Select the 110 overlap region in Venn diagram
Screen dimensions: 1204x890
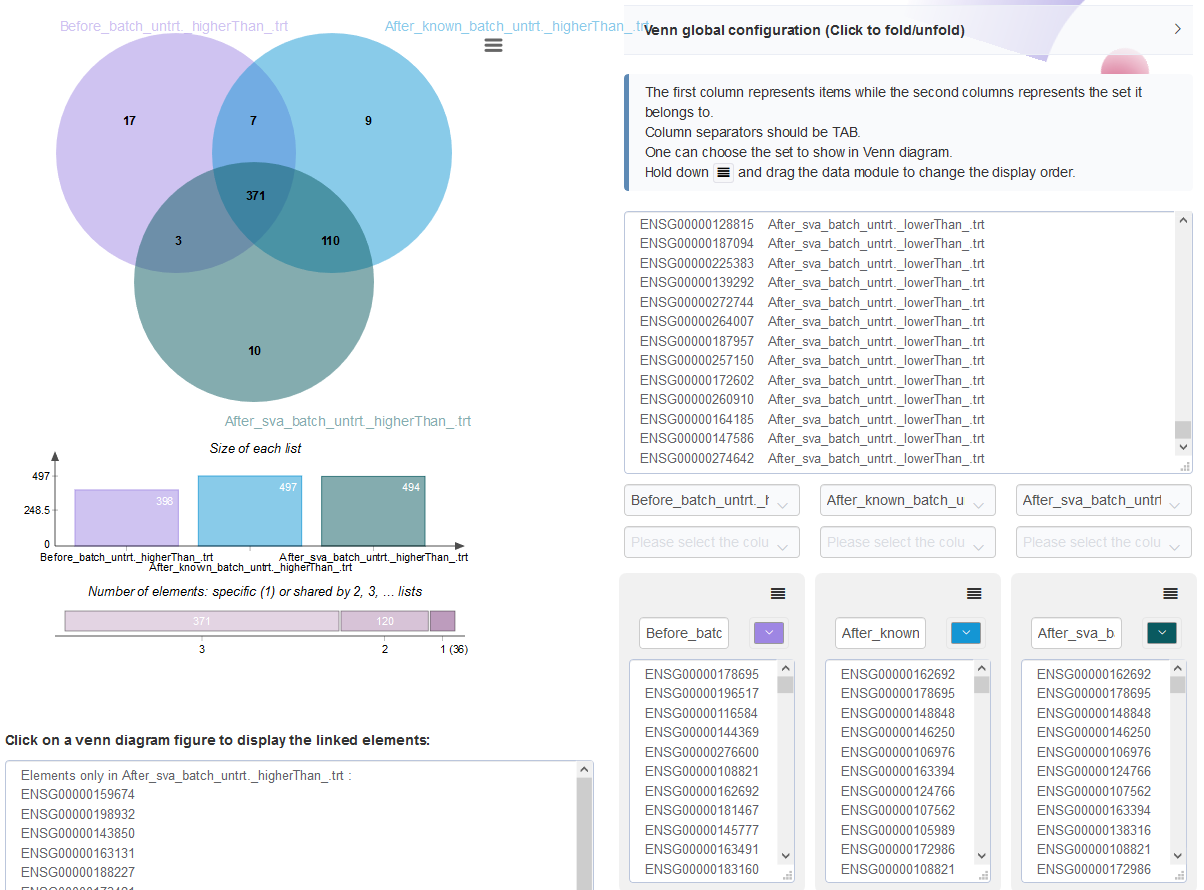330,241
